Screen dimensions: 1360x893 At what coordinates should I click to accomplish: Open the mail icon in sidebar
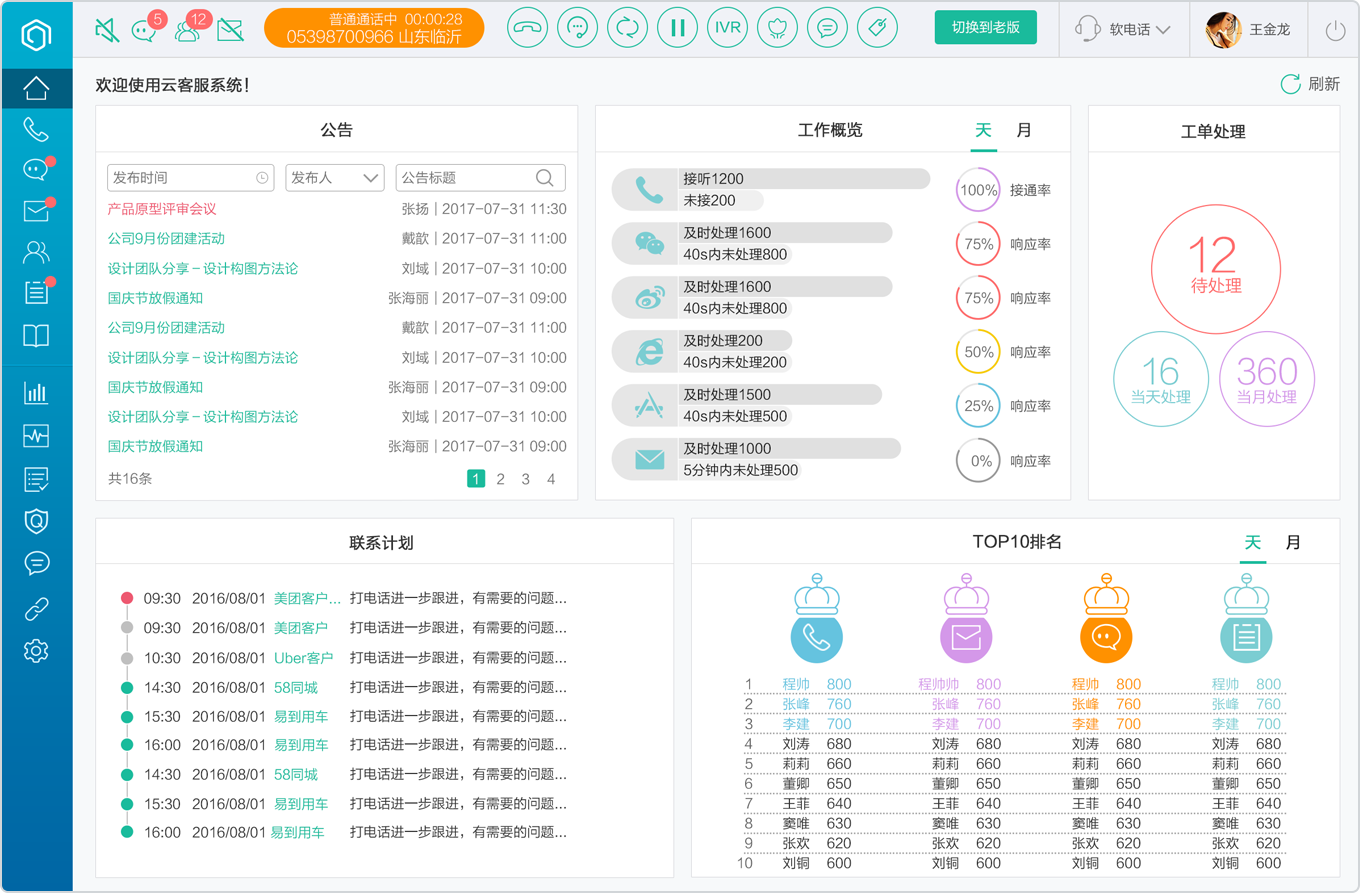(36, 211)
